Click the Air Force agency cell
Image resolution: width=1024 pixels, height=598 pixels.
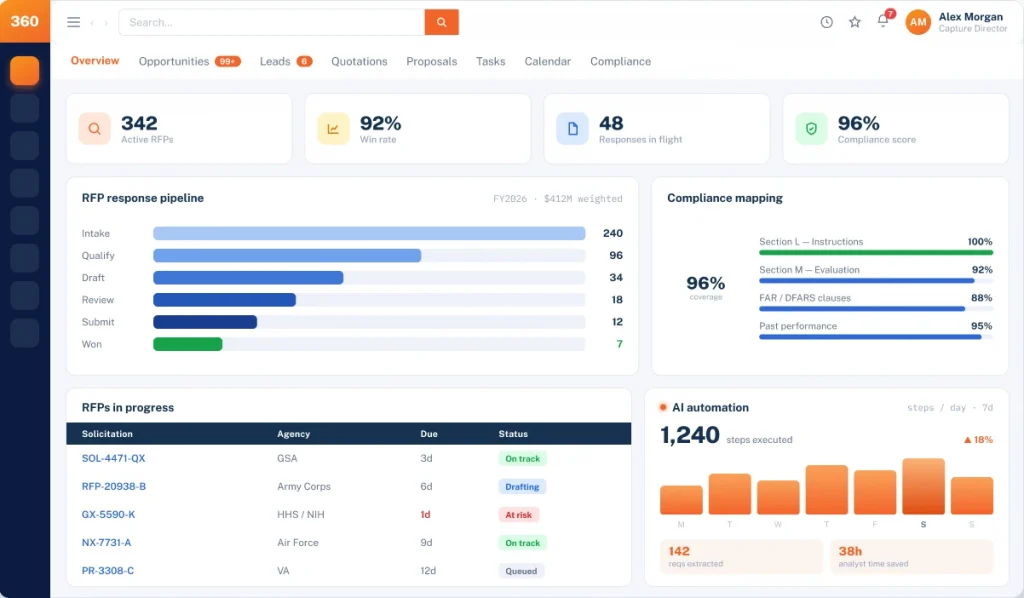coord(298,543)
